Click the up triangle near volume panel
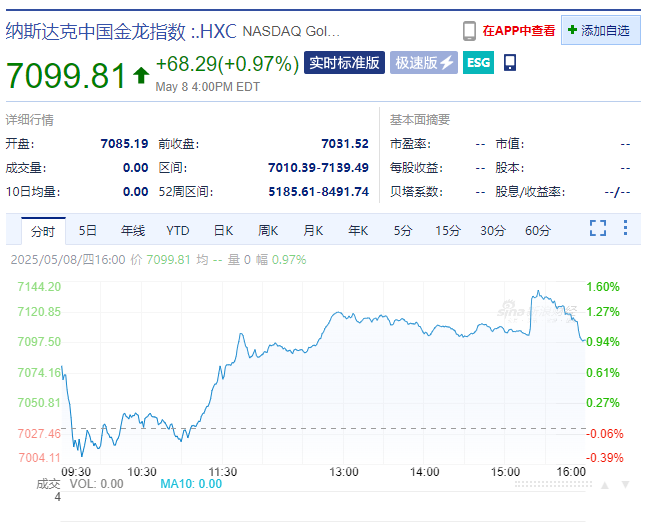 pos(604,485)
